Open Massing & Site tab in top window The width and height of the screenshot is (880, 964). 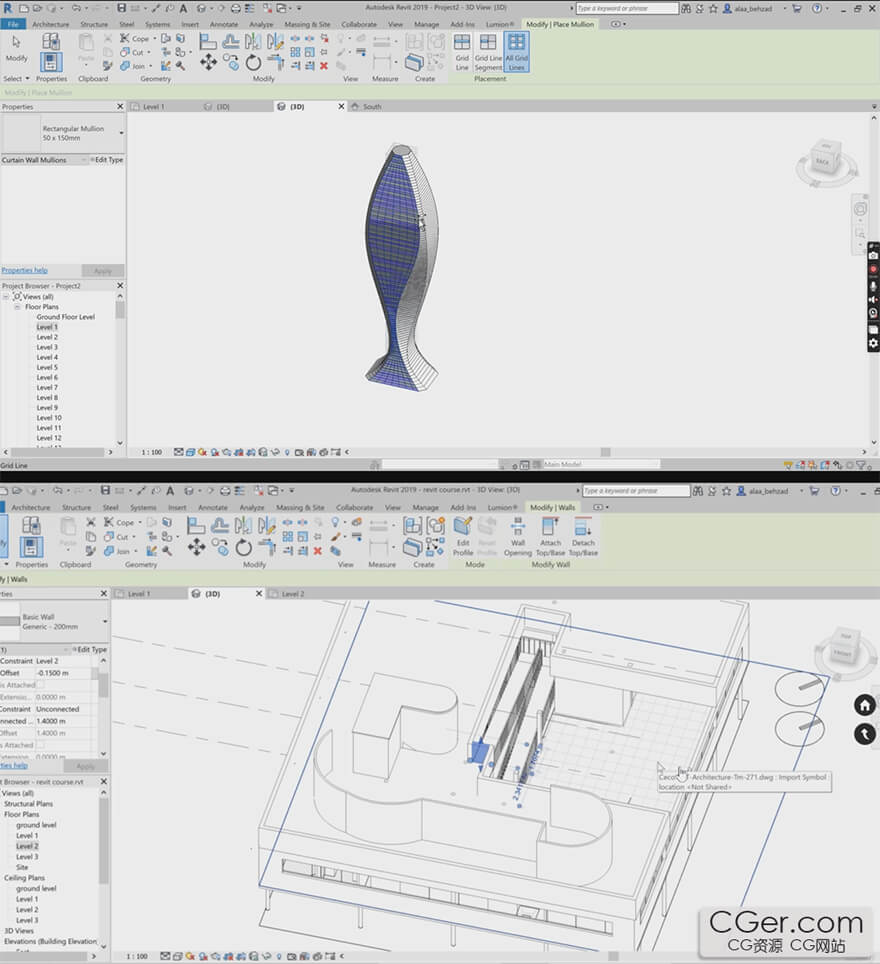(307, 24)
